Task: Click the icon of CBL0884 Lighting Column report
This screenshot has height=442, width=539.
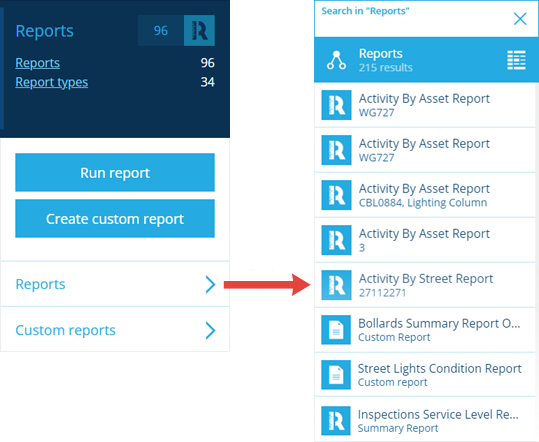Action: [x=336, y=195]
